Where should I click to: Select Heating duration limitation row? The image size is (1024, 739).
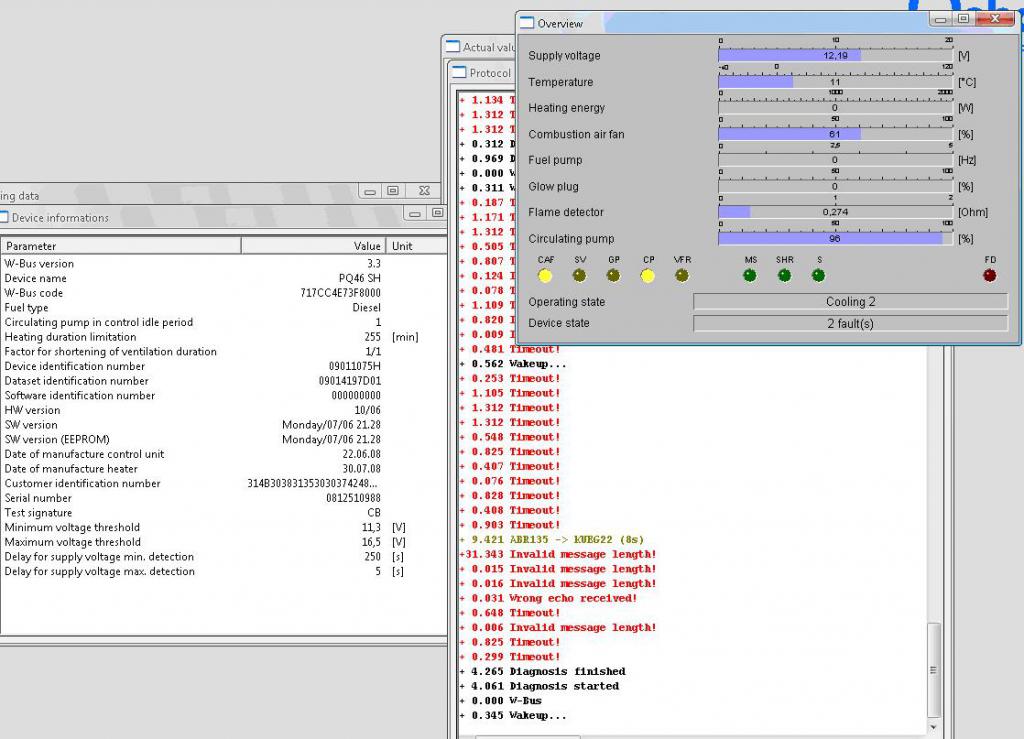(223, 337)
